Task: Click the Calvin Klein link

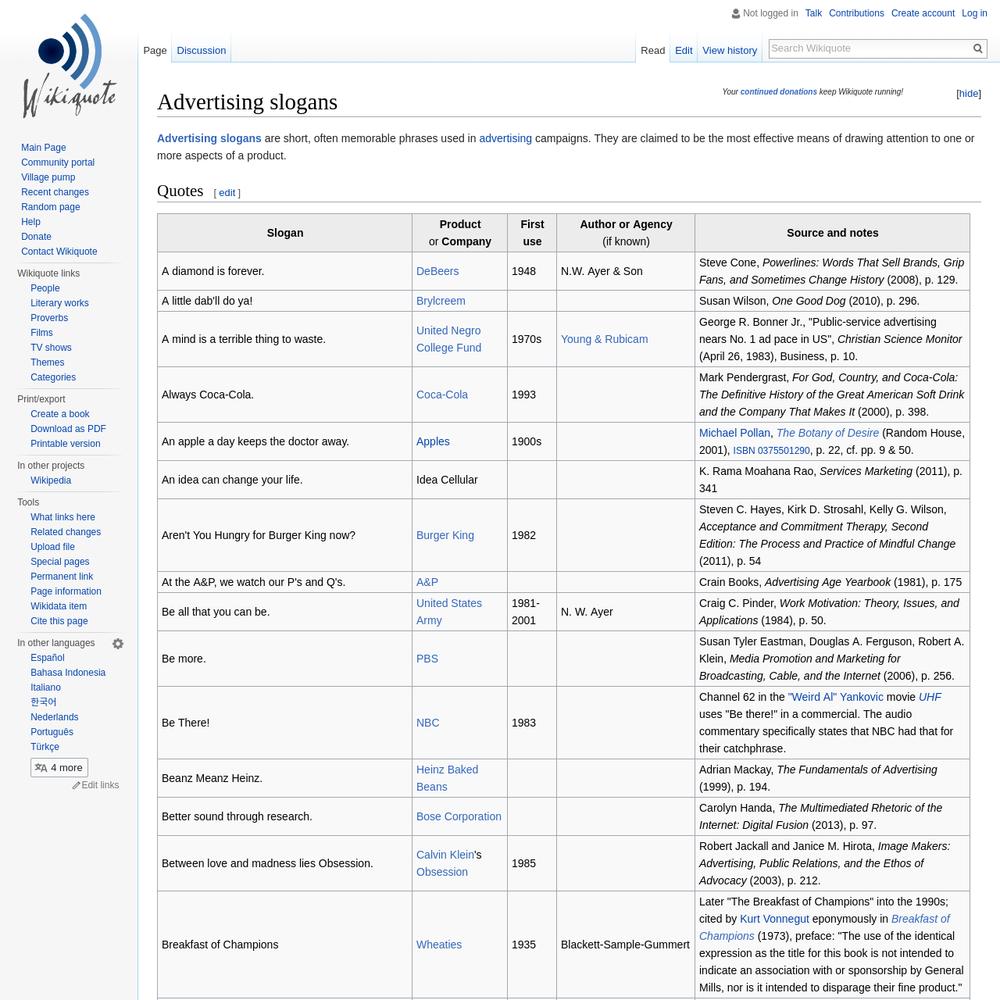Action: point(445,855)
